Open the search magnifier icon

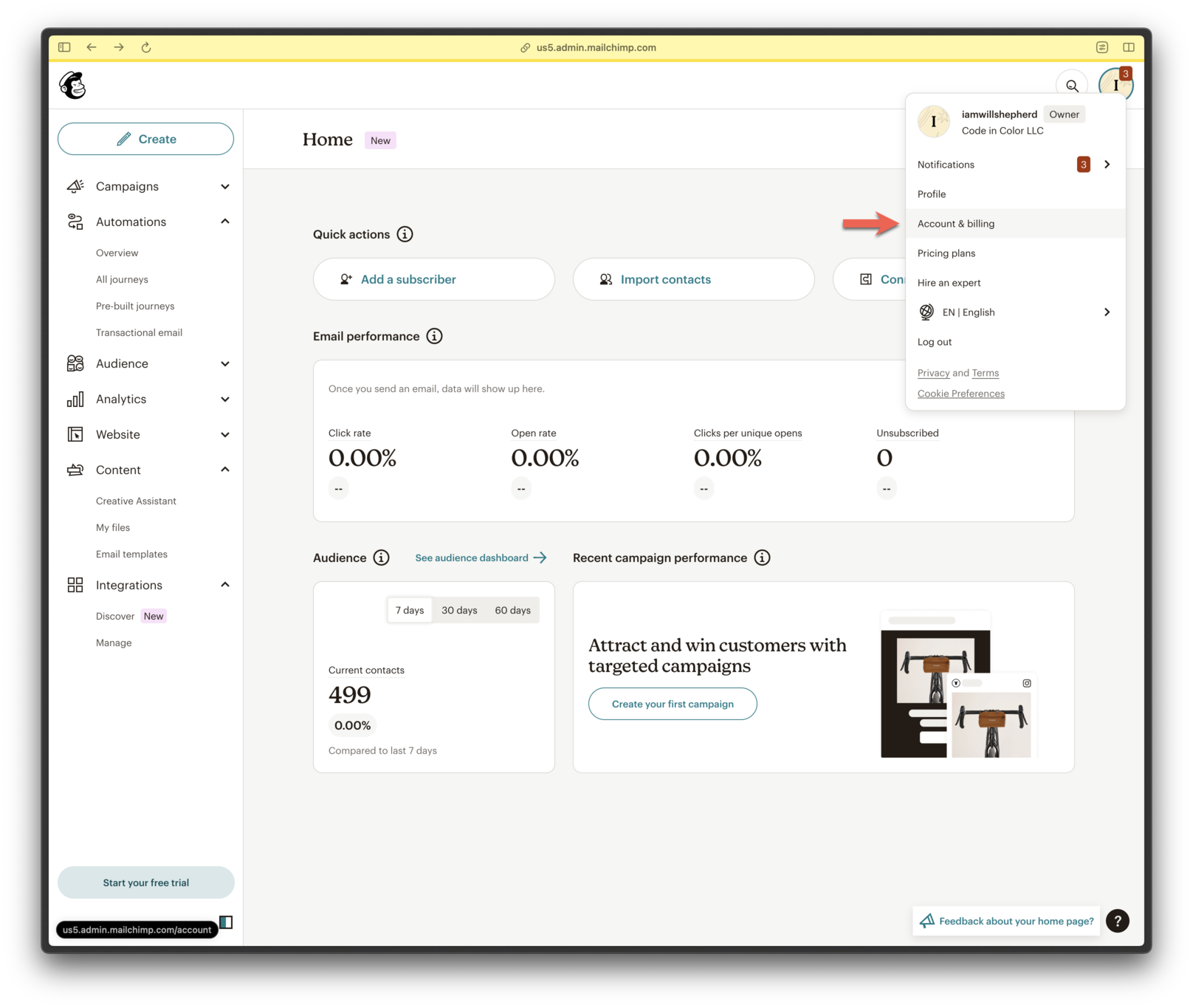[1072, 86]
